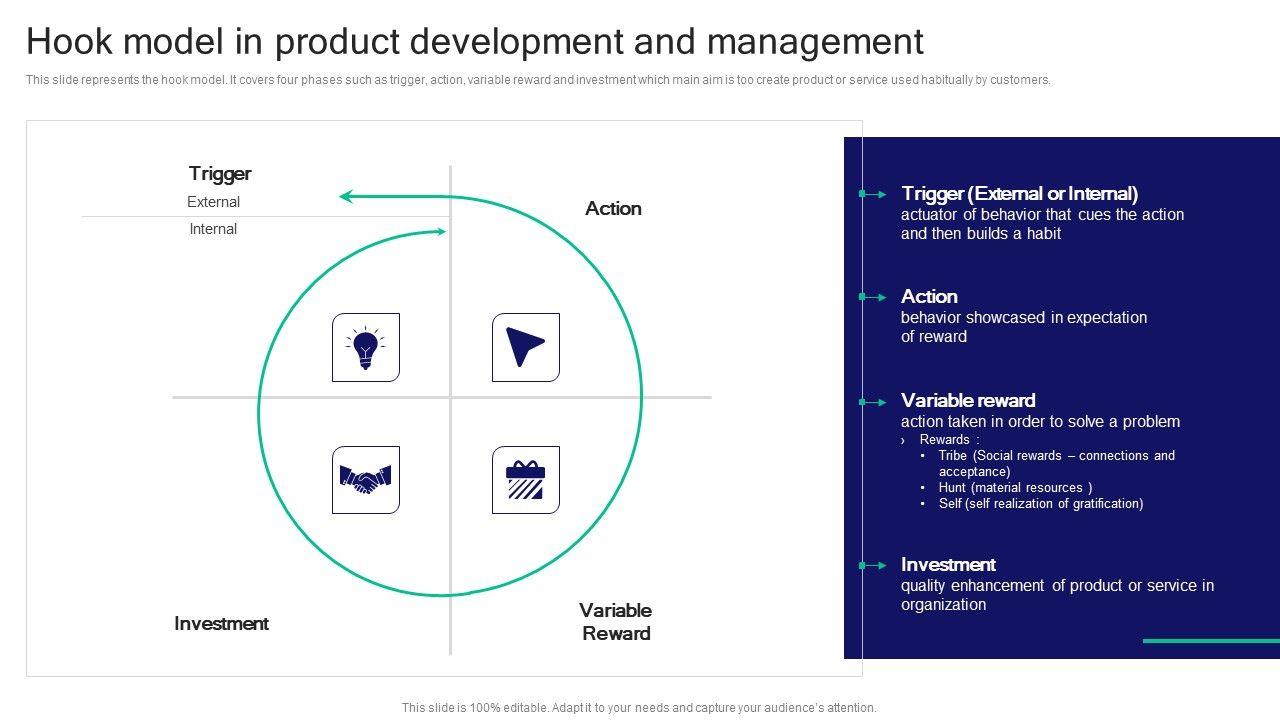Select the 'Trigger' quadrant label
Image resolution: width=1280 pixels, height=720 pixels.
[220, 173]
